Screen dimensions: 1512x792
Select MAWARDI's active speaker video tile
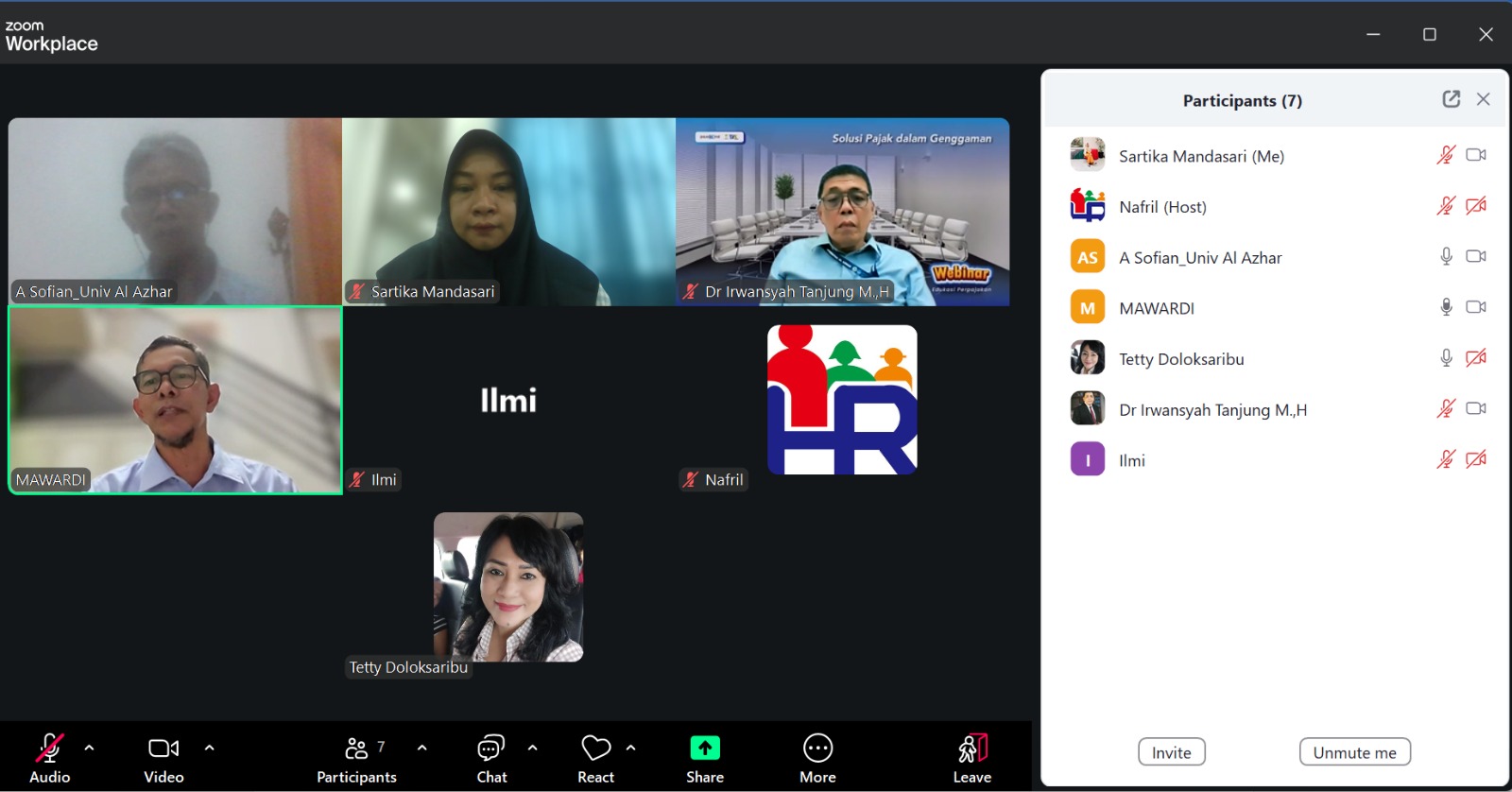[175, 400]
